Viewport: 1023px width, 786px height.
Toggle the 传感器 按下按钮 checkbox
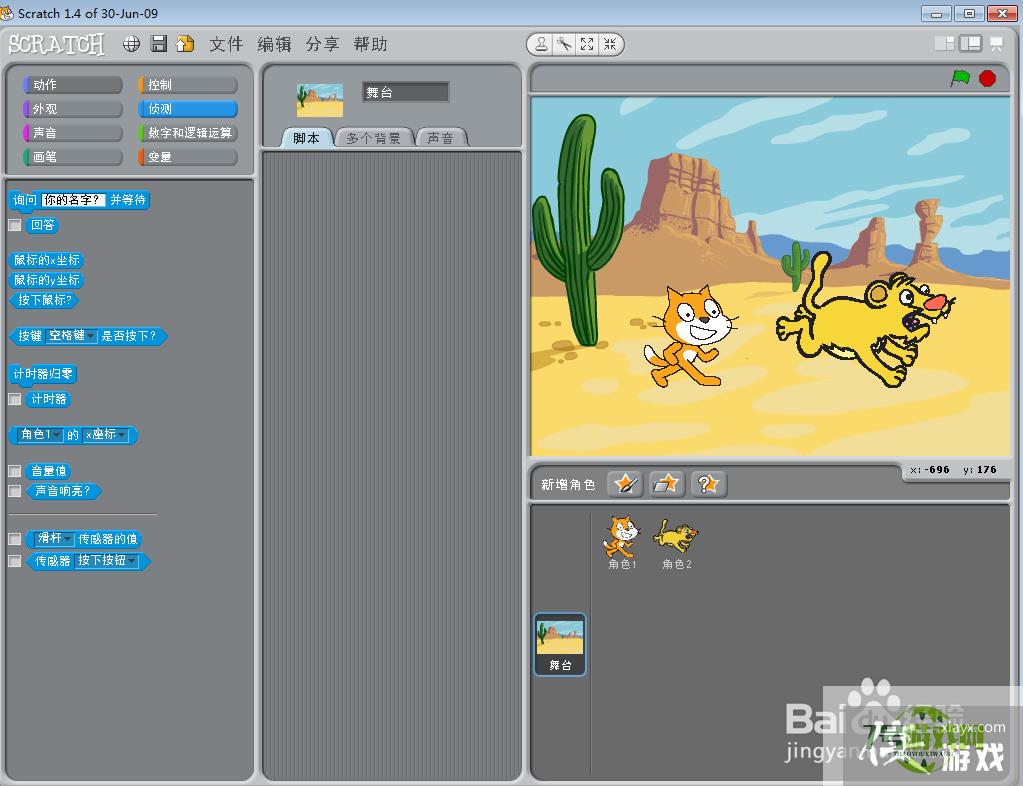14,560
